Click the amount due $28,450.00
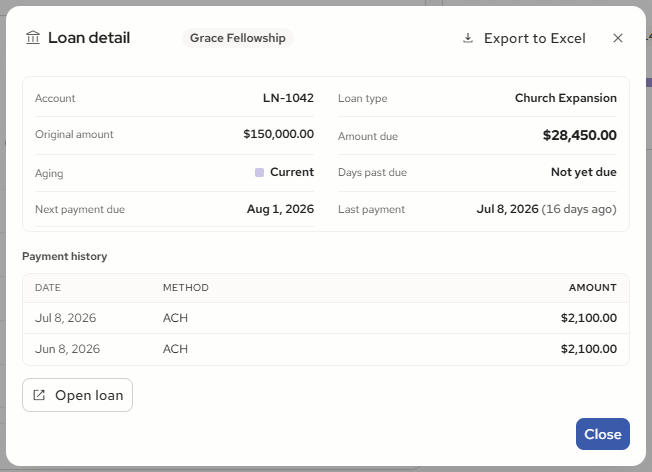The width and height of the screenshot is (652, 472). coord(580,135)
